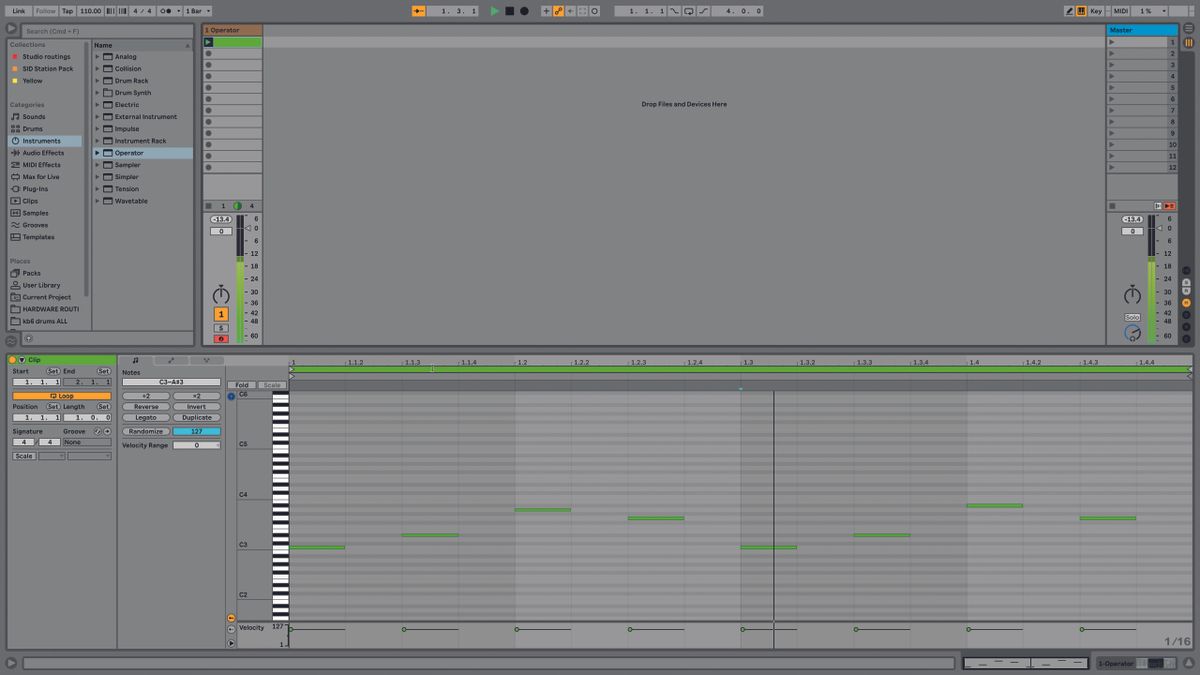Expand the Sampler instrument folder

(98, 165)
